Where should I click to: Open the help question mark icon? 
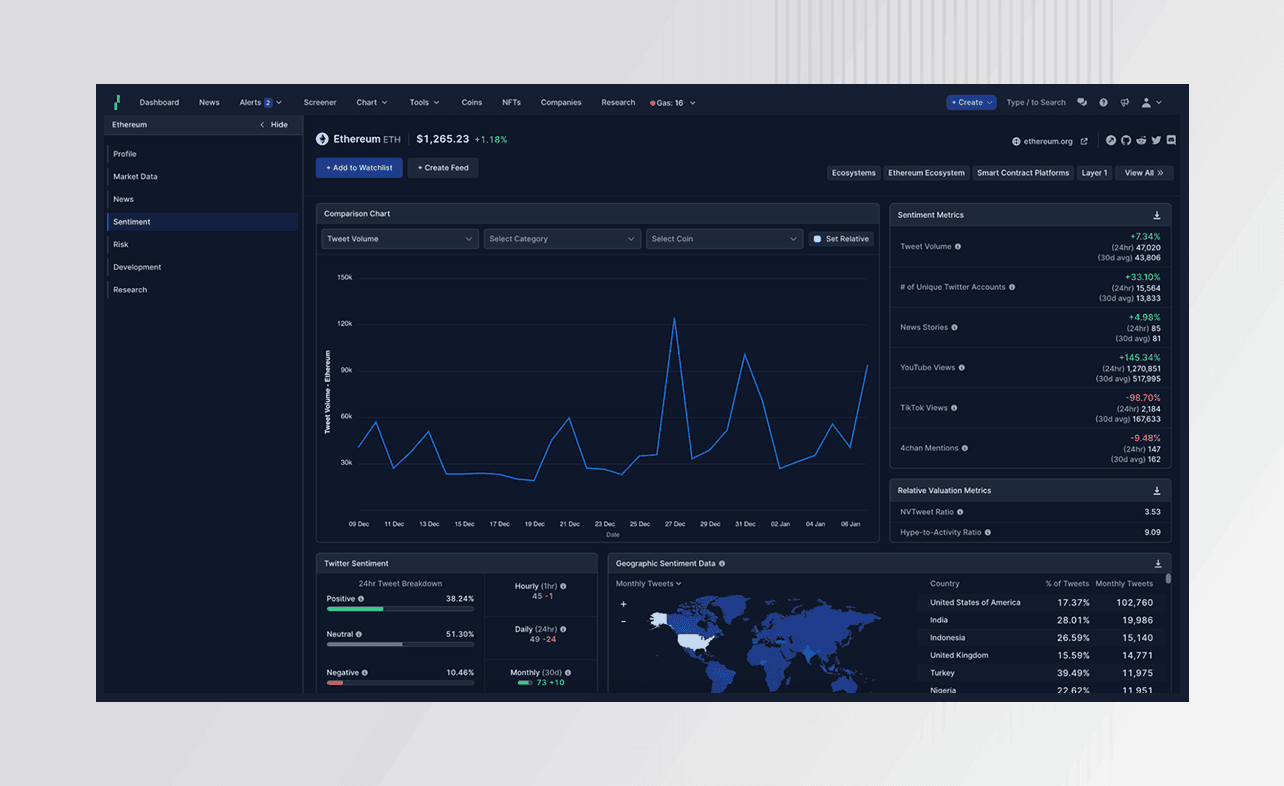coord(1103,102)
